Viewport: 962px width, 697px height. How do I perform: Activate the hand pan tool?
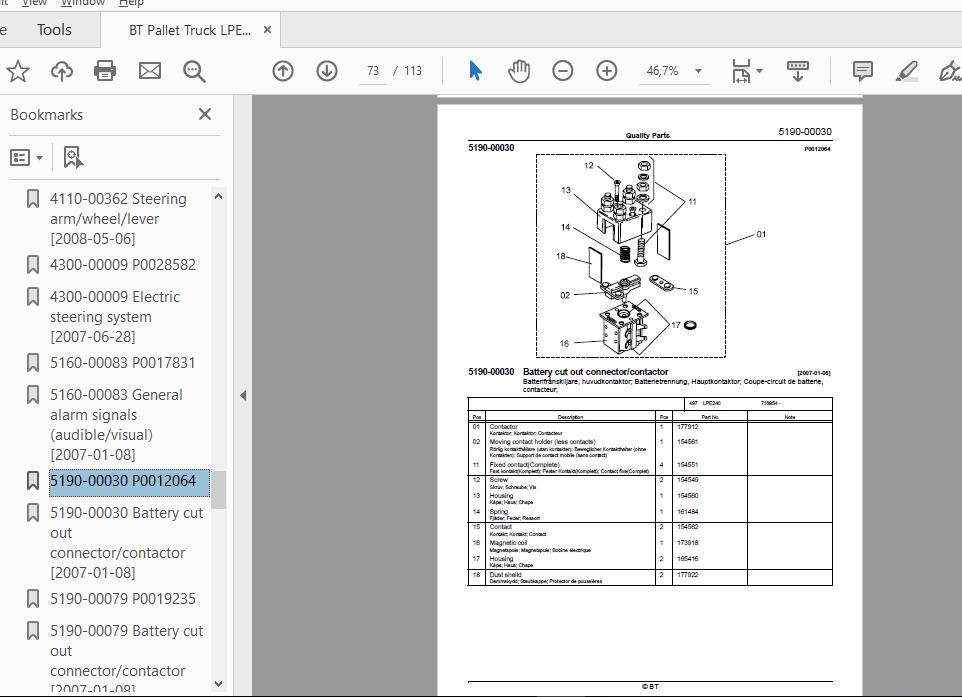pos(518,71)
